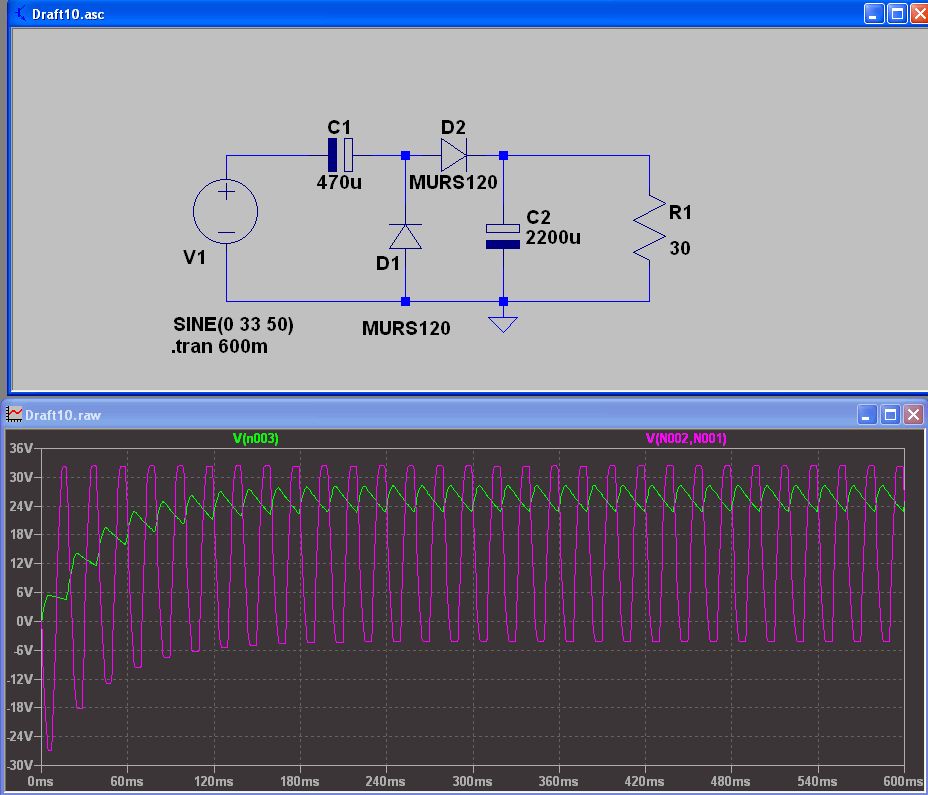Click the resistor value 30 beside R1
Image resolution: width=928 pixels, height=795 pixels.
(679, 248)
